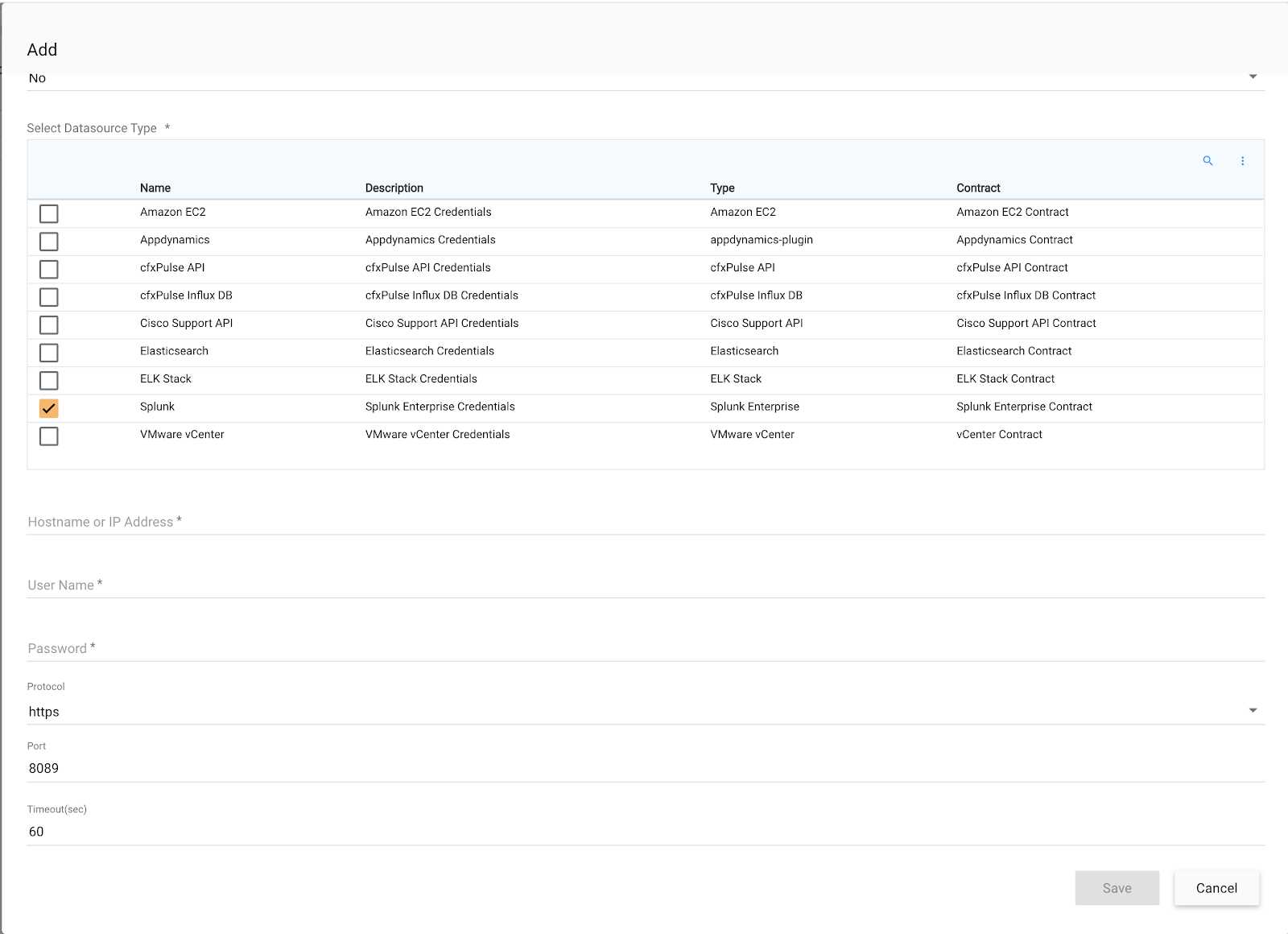Viewport: 1288px width, 934px height.
Task: Click the ELK Stack Credentials cell
Action: coord(421,378)
